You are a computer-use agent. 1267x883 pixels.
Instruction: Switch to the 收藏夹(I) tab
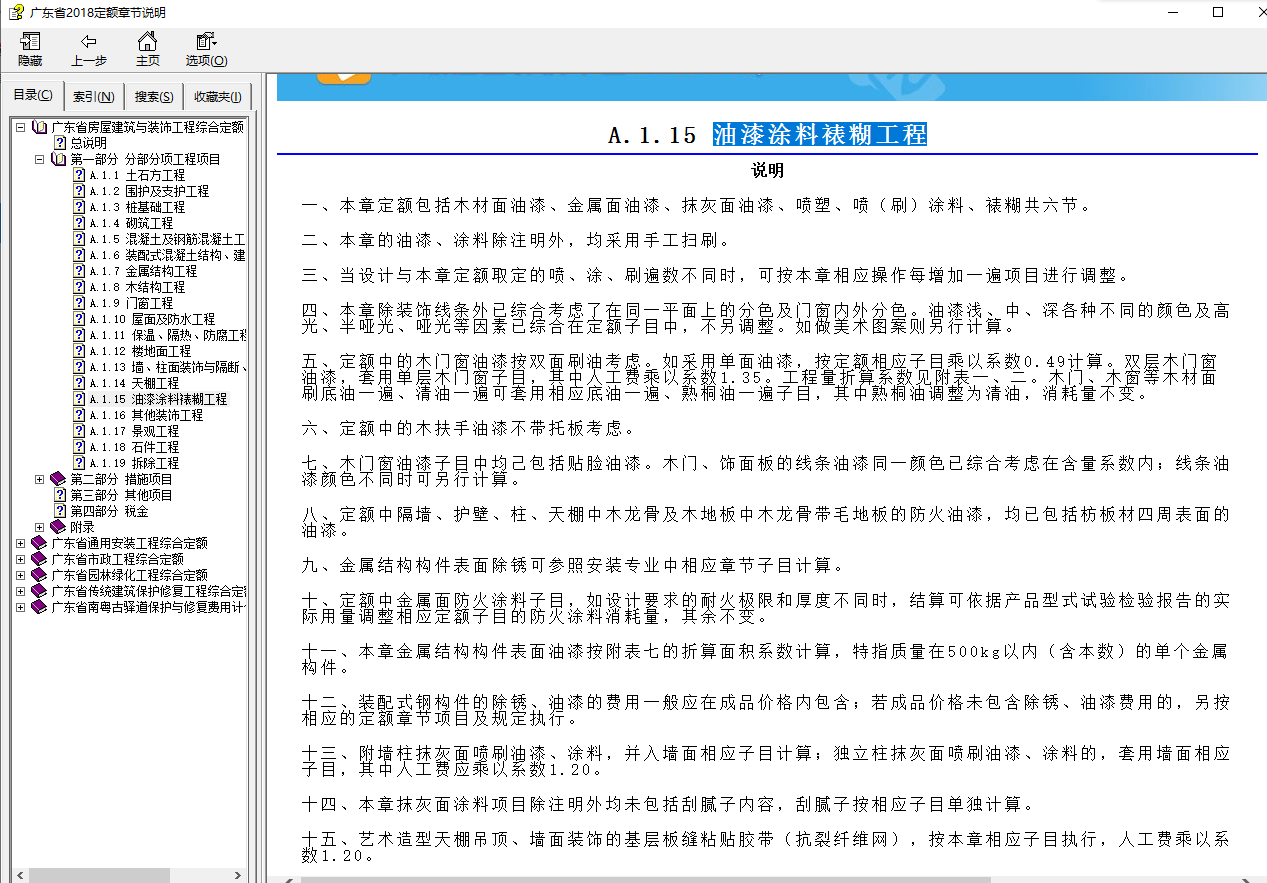pos(218,97)
